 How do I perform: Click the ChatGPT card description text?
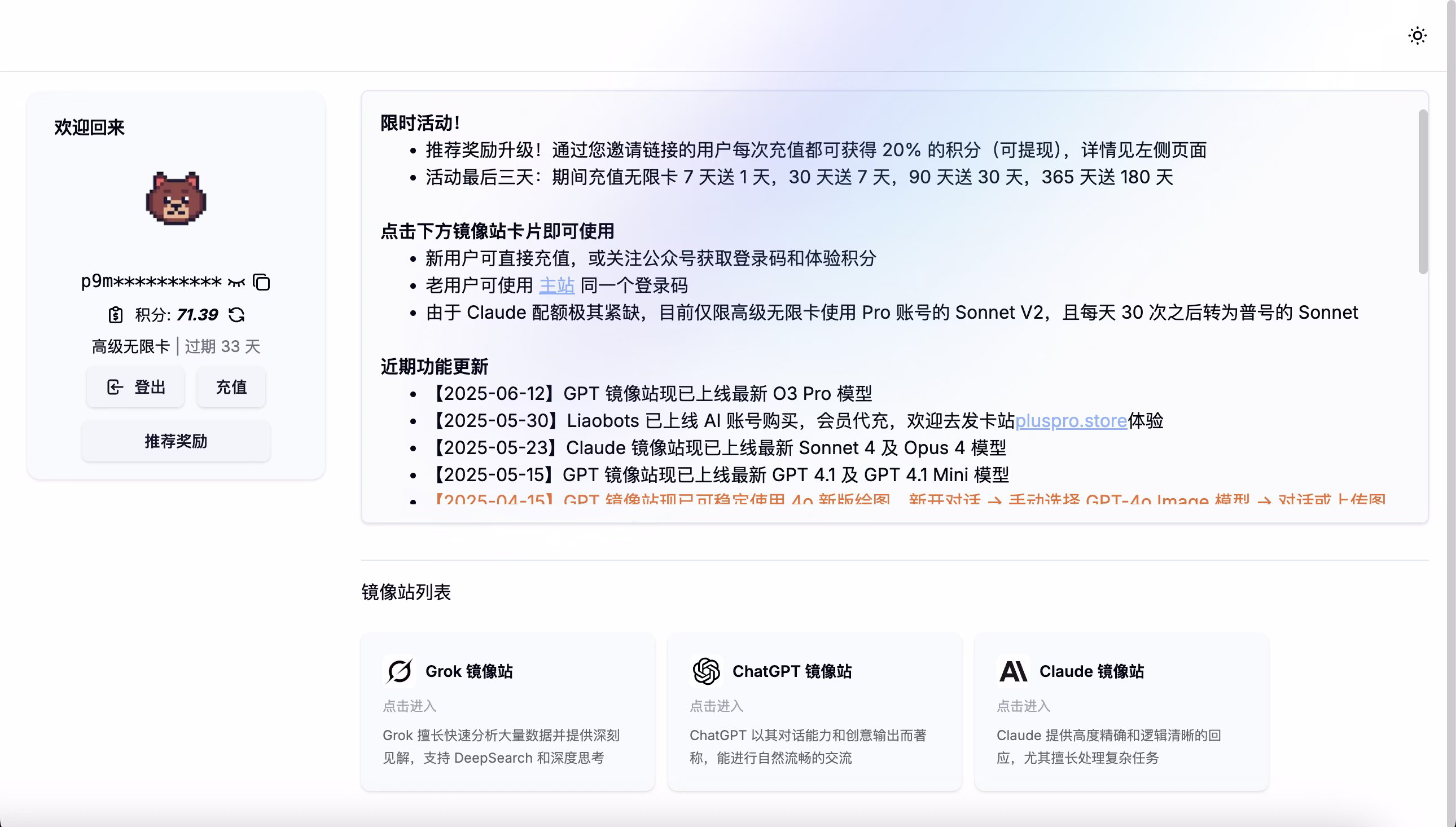click(808, 746)
